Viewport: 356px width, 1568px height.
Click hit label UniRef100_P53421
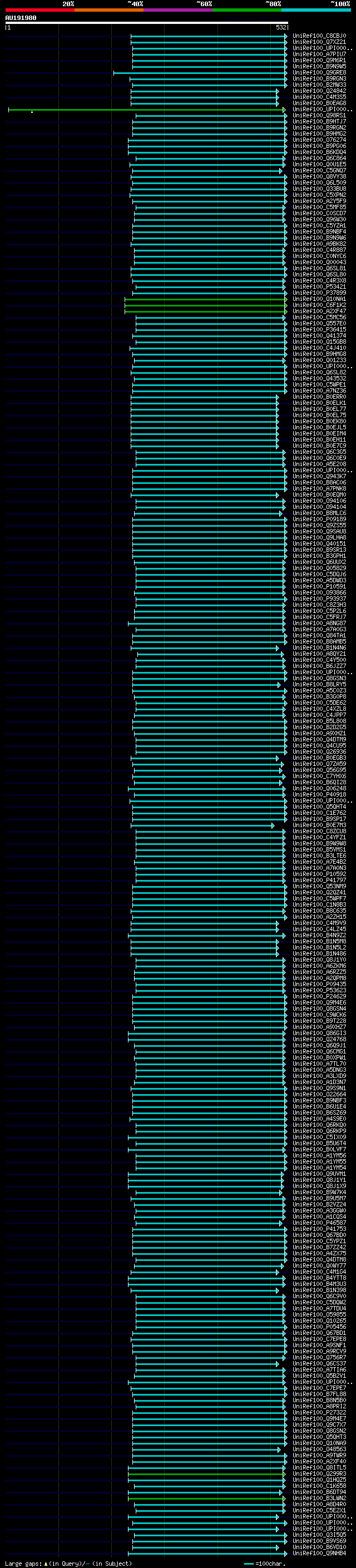[x=319, y=286]
